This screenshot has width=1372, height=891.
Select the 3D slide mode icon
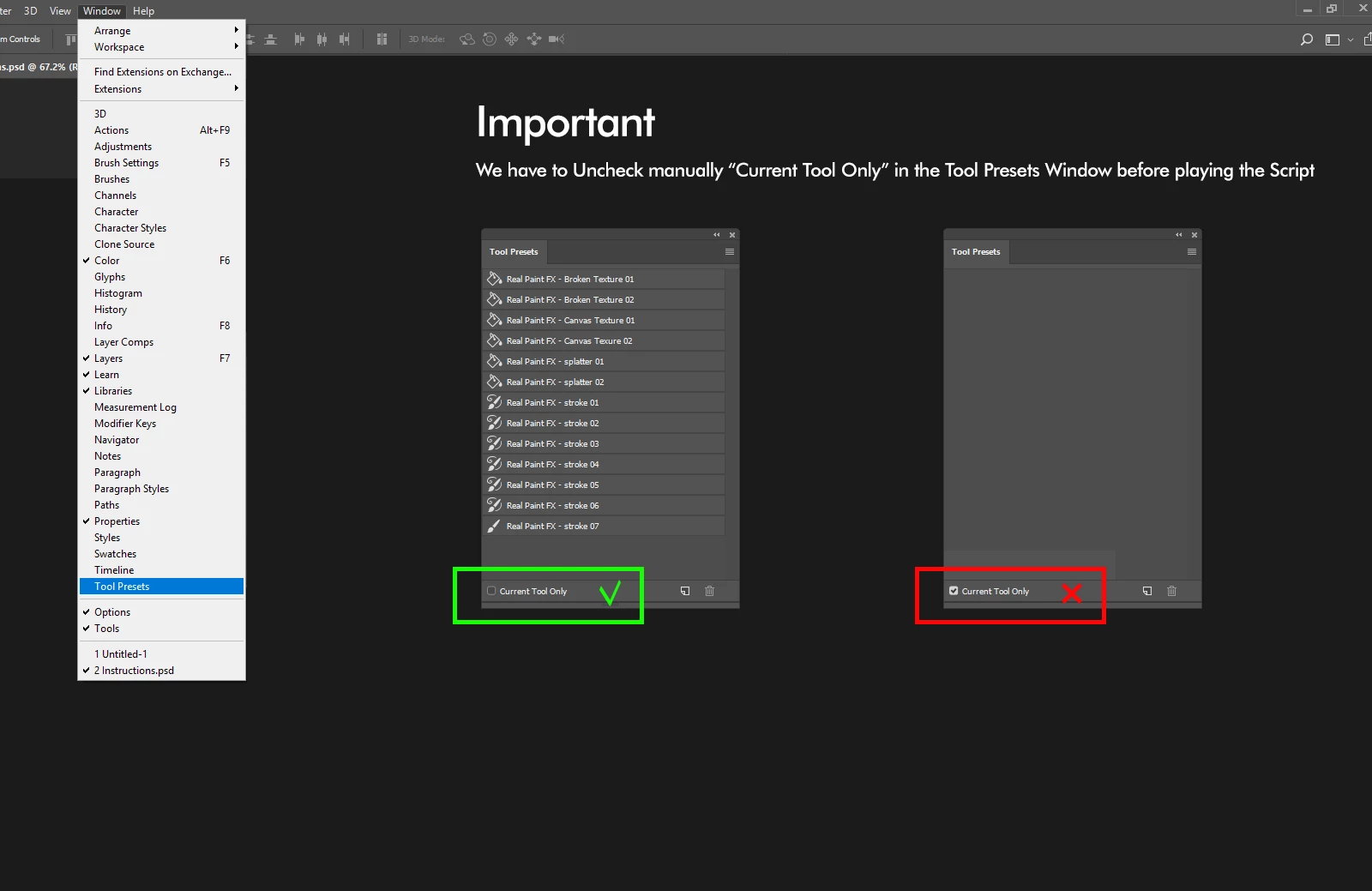pos(534,39)
